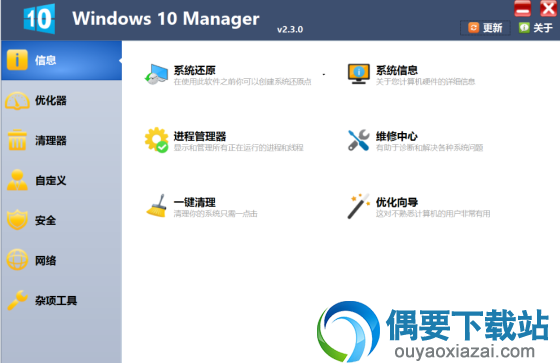Viewport: 560px width, 363px height.
Task: Open the 安全 section
Action: click(x=61, y=220)
